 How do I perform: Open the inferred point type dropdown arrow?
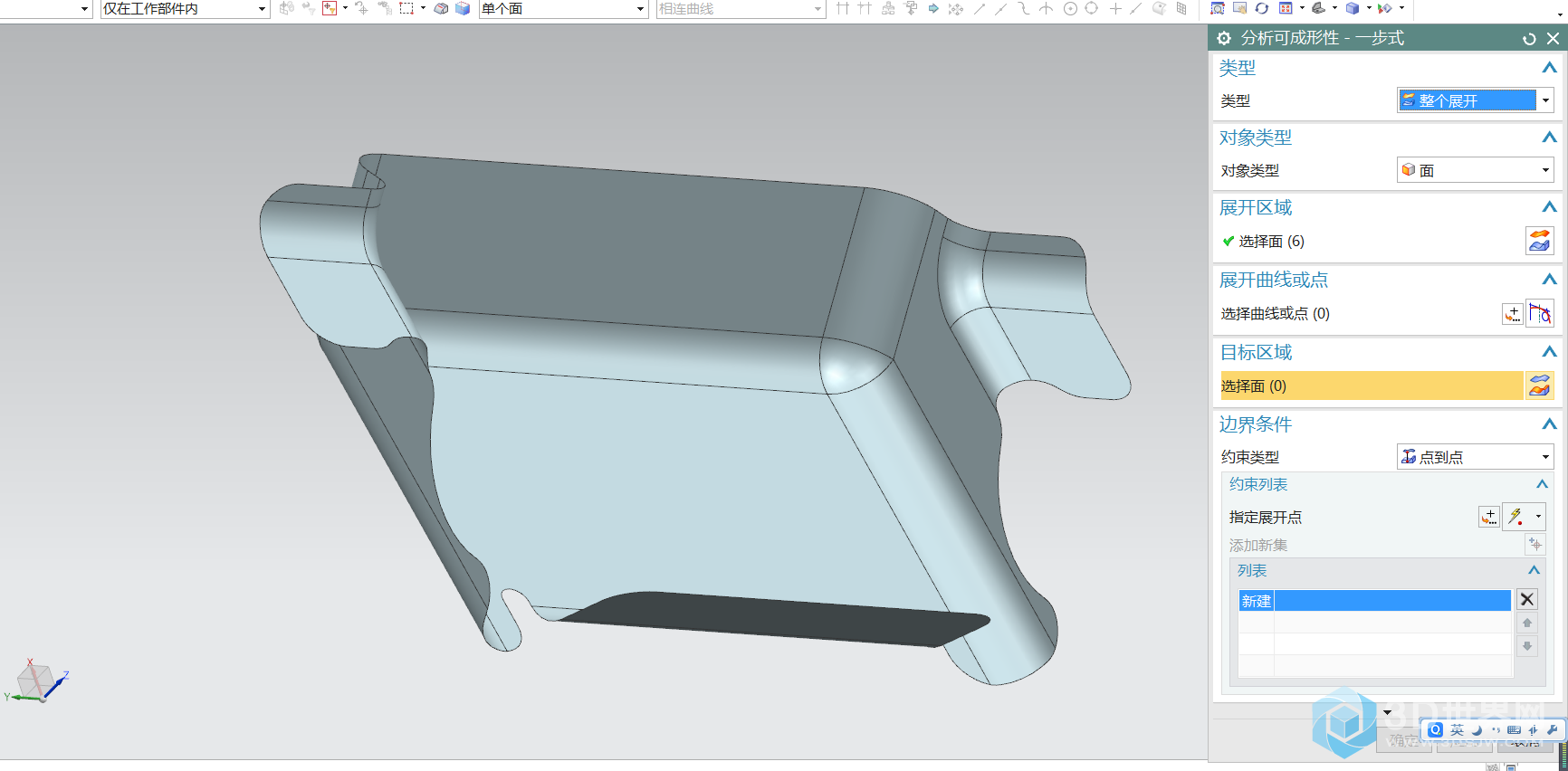point(1538,517)
